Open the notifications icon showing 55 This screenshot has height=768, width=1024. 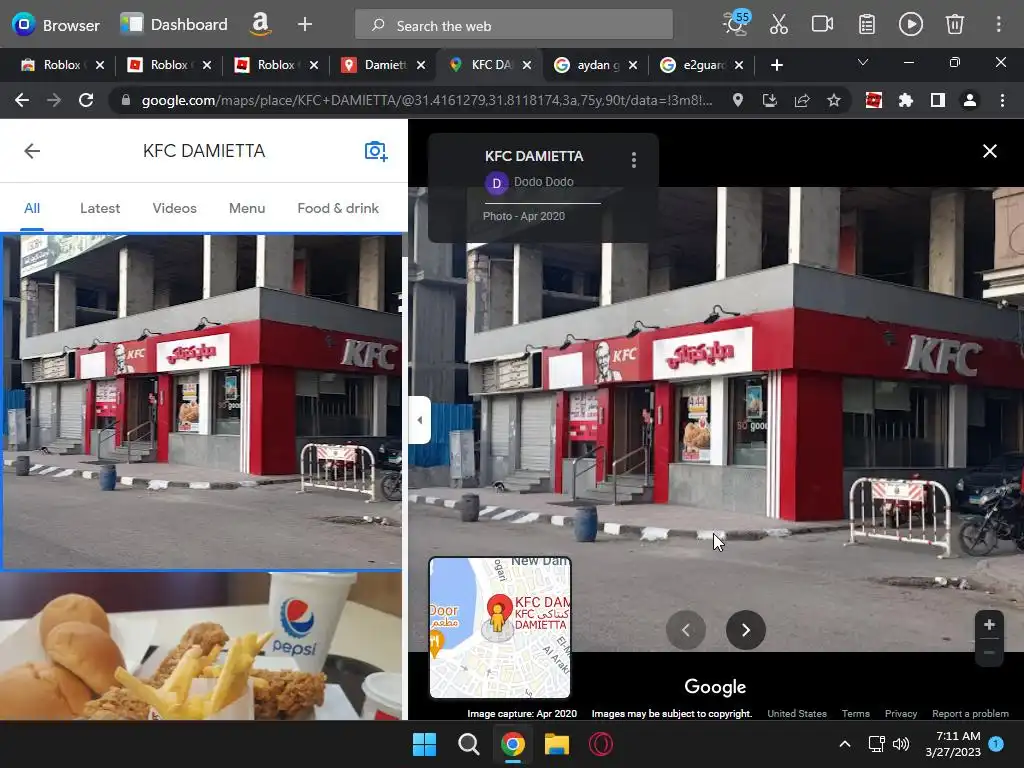click(x=737, y=24)
